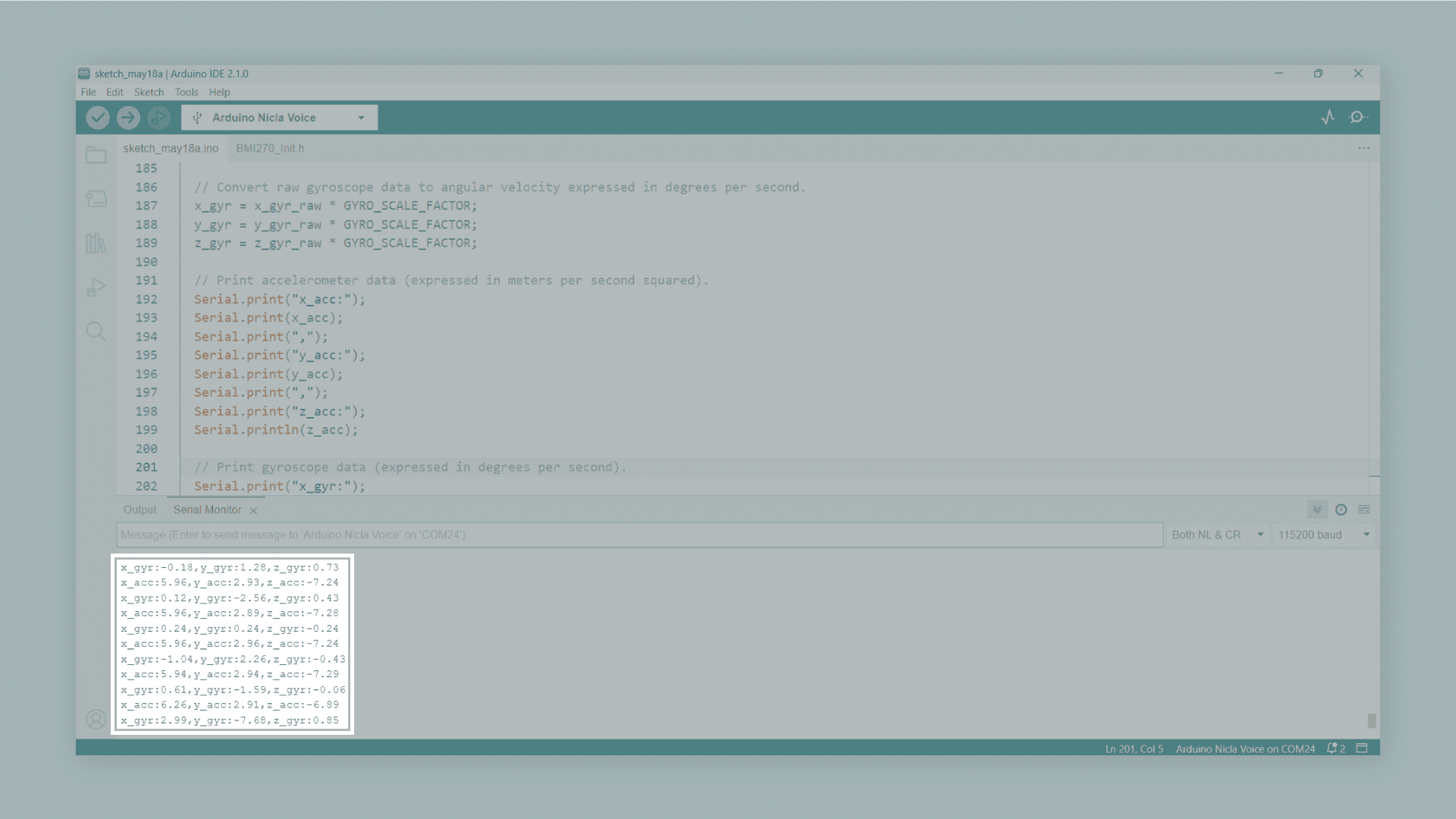Open the sidebar Debug panel
1456x819 pixels.
96,287
